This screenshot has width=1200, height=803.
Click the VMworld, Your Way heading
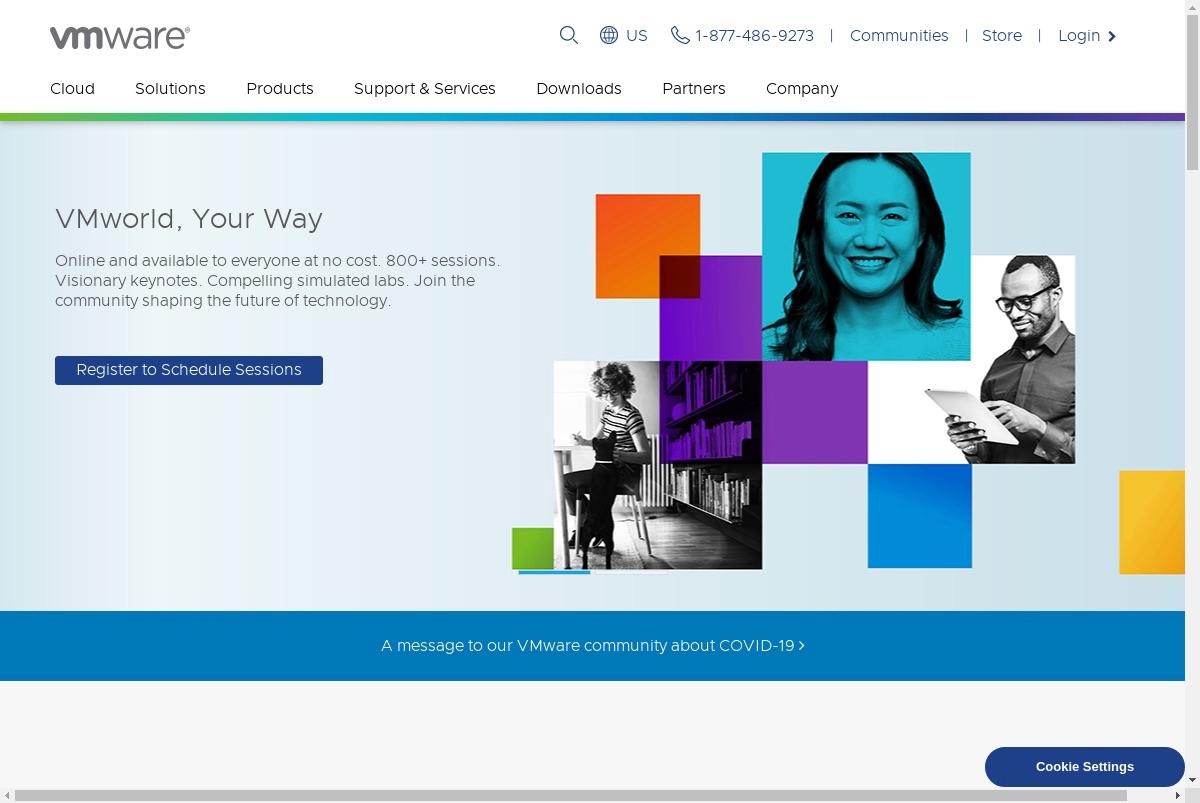(x=189, y=219)
